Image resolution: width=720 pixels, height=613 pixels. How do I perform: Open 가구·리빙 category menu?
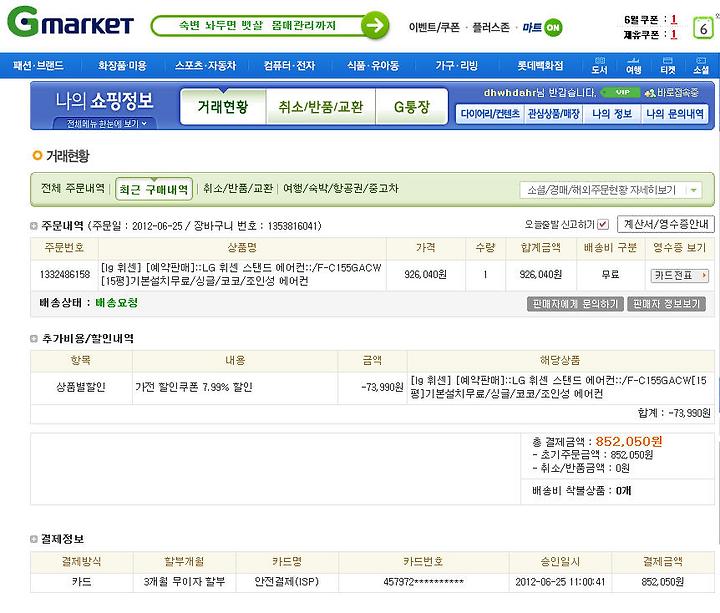point(456,66)
